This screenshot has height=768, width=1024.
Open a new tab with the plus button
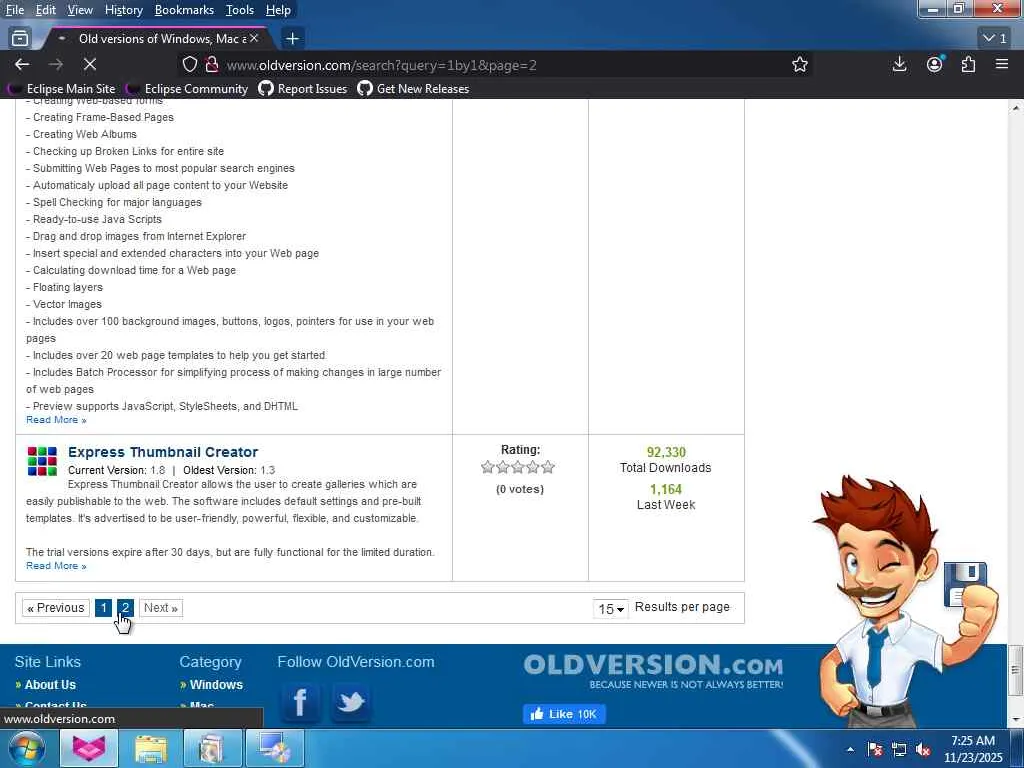293,39
